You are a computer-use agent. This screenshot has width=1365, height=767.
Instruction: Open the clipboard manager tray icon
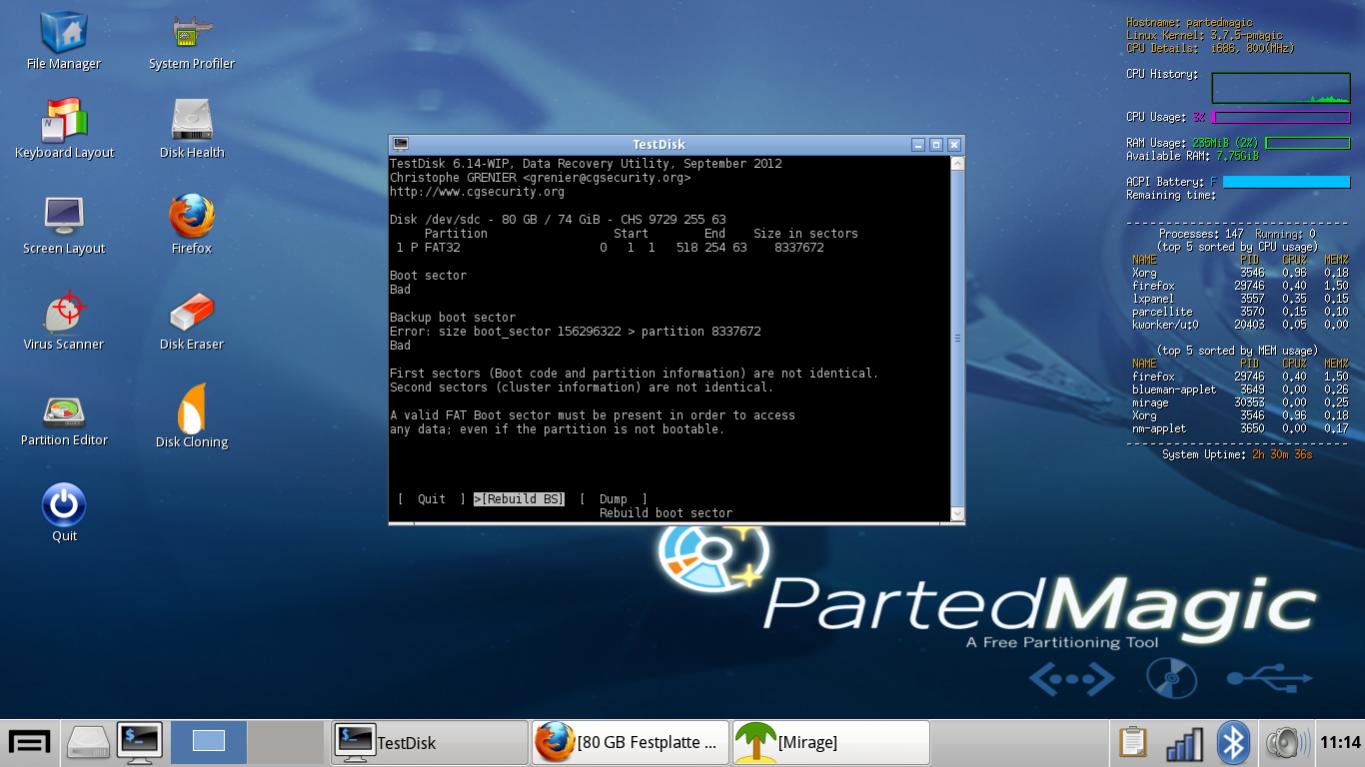[x=1132, y=742]
